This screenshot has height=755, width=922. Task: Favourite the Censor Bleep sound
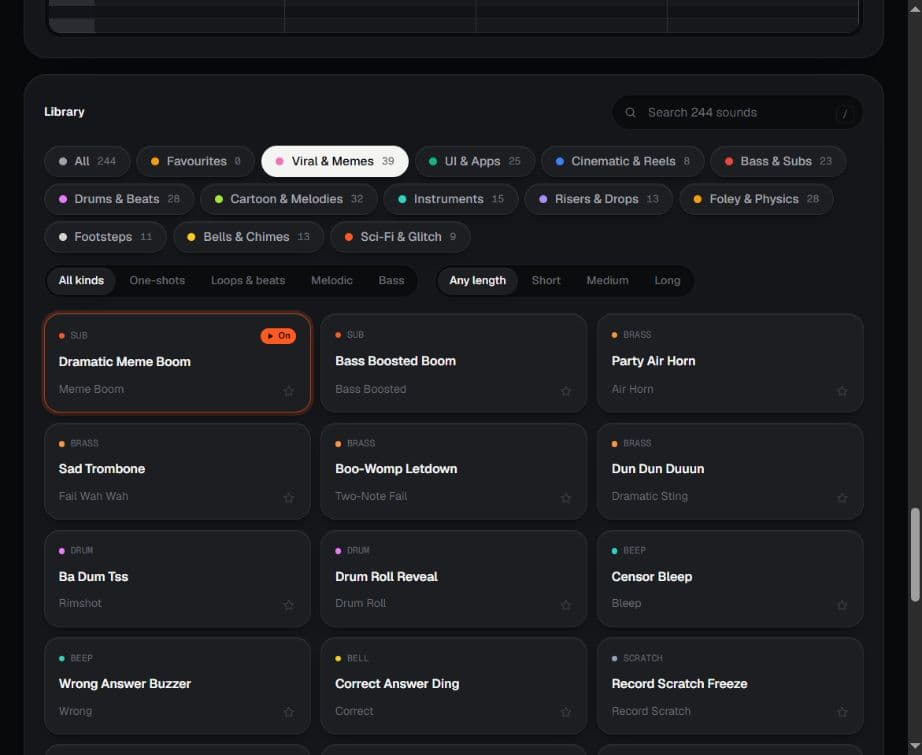[x=842, y=605]
